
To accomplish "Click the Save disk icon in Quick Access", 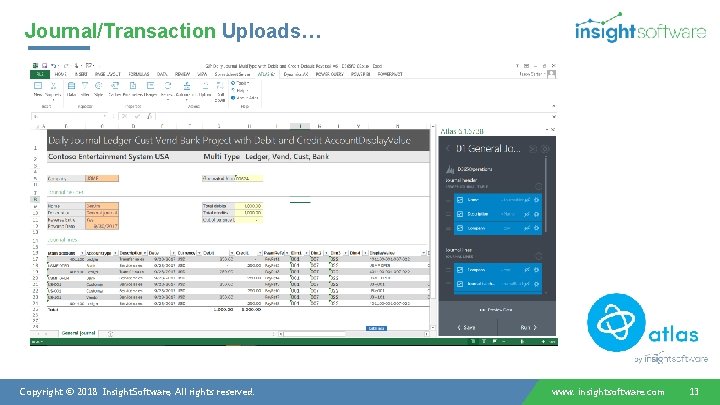I will tap(45, 66).
